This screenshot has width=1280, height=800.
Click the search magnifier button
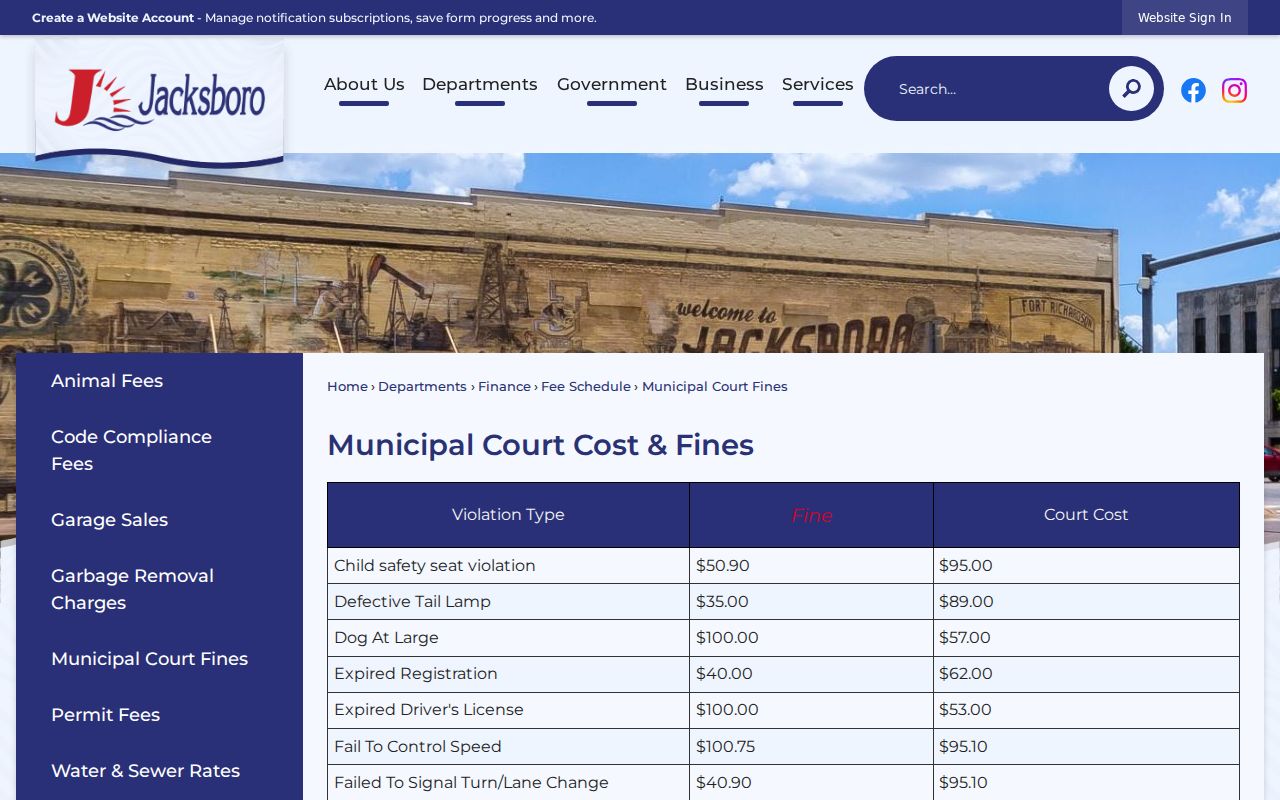(1131, 89)
